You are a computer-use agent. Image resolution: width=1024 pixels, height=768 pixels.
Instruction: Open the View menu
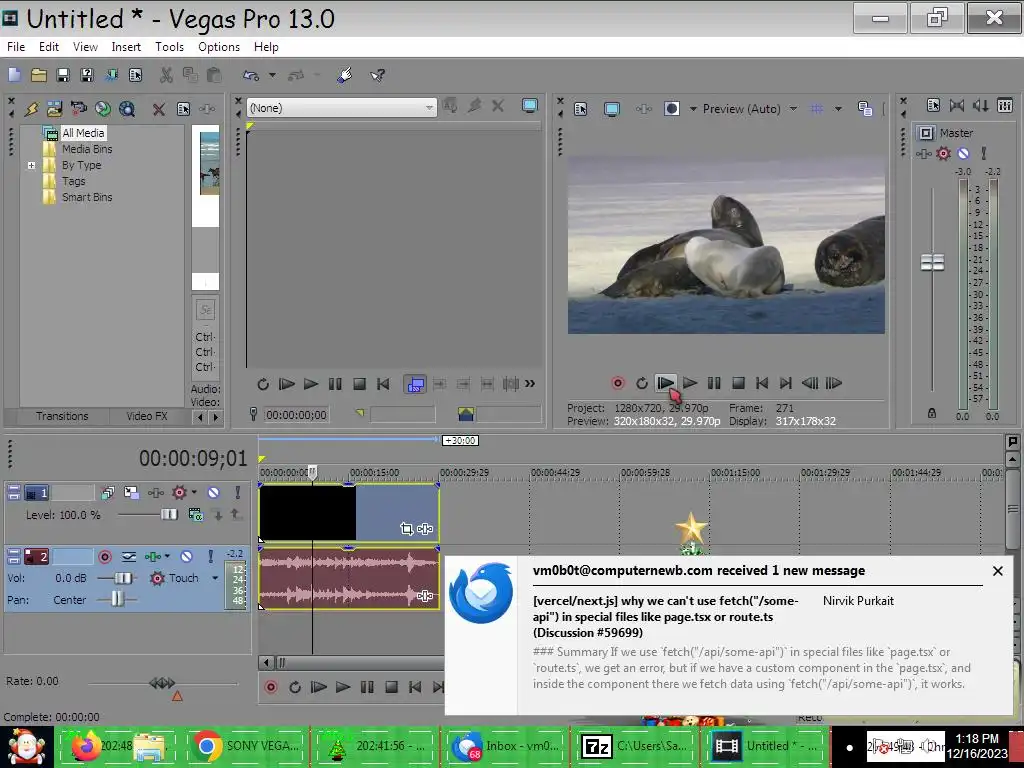pyautogui.click(x=85, y=47)
